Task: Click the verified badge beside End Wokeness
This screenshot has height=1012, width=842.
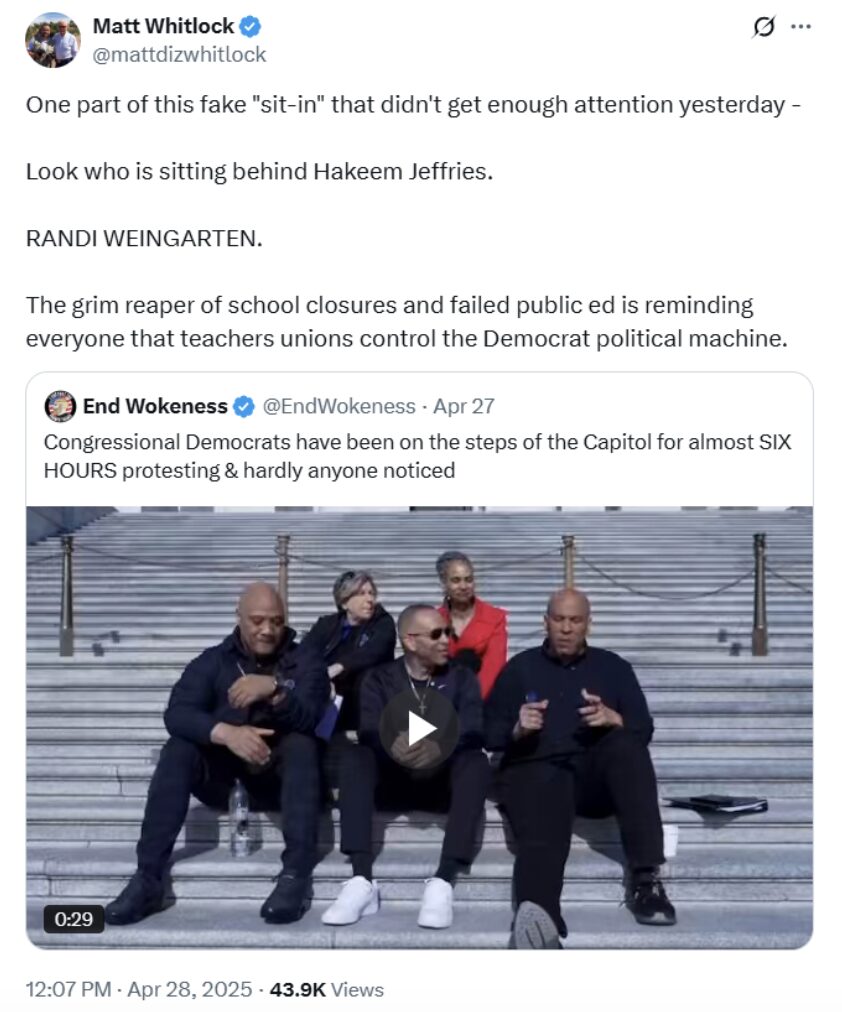Action: [x=243, y=407]
